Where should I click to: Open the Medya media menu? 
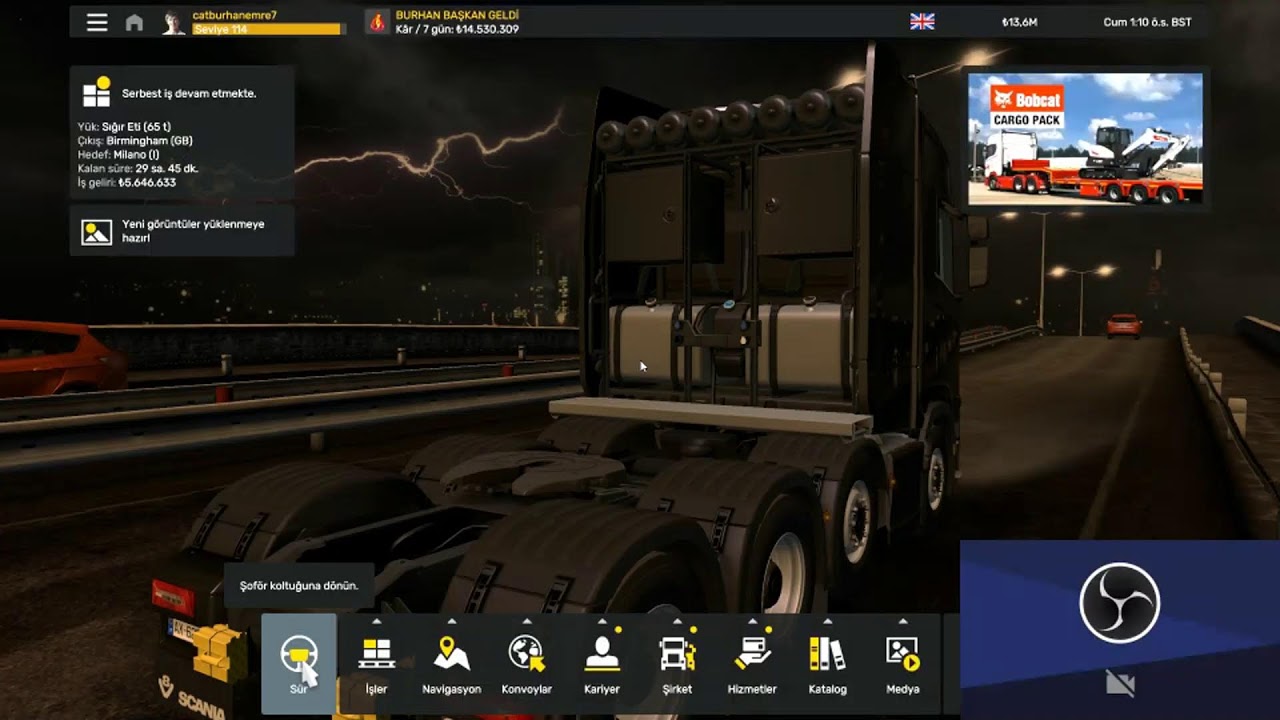point(903,664)
